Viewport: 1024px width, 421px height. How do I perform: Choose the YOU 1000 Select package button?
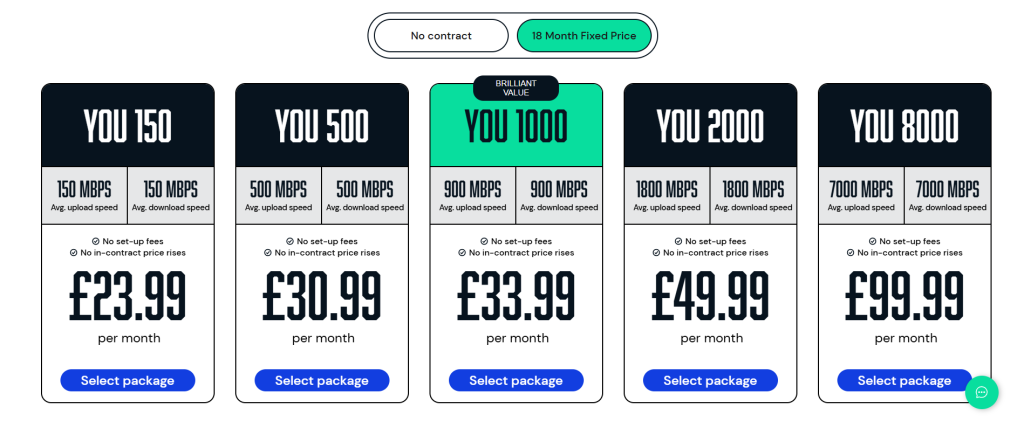coord(516,381)
